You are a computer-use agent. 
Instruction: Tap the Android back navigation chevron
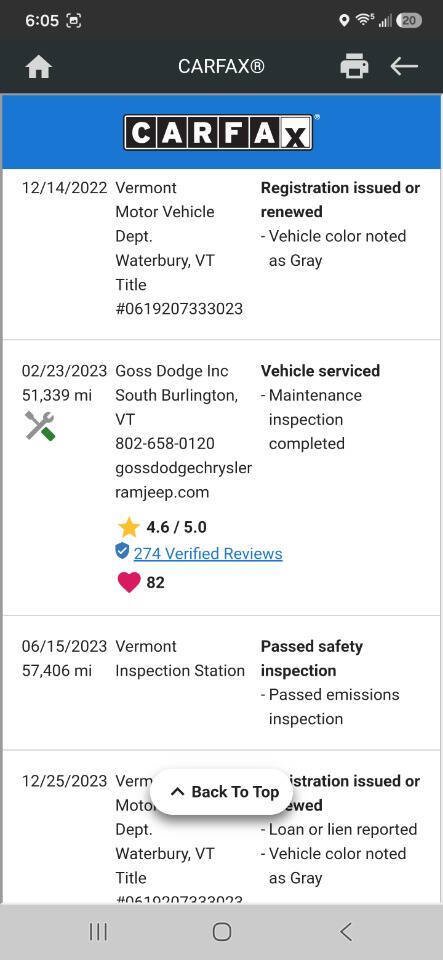coord(346,932)
